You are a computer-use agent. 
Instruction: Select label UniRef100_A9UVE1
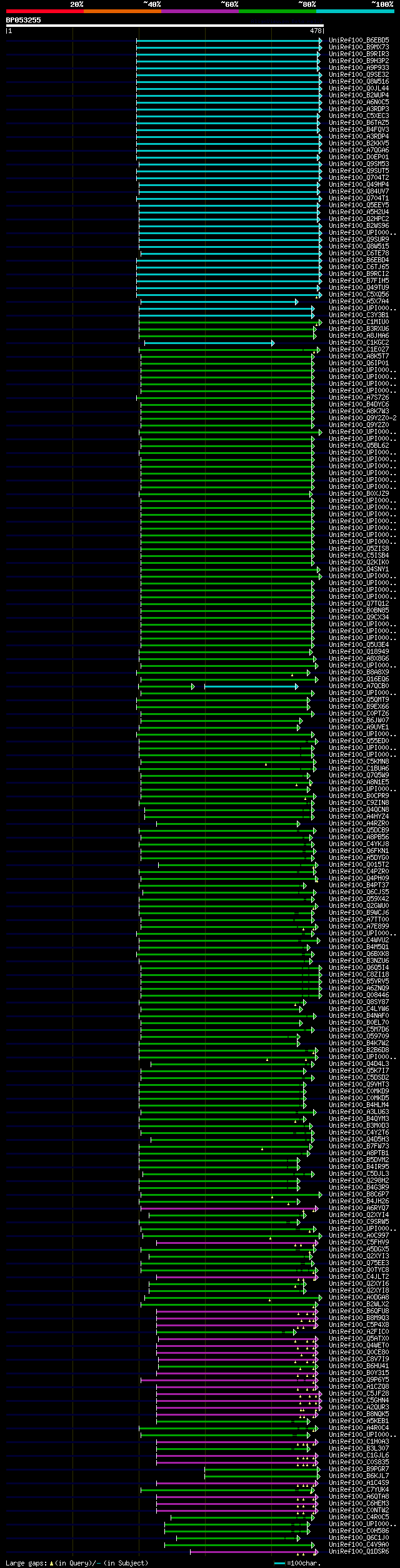(359, 727)
